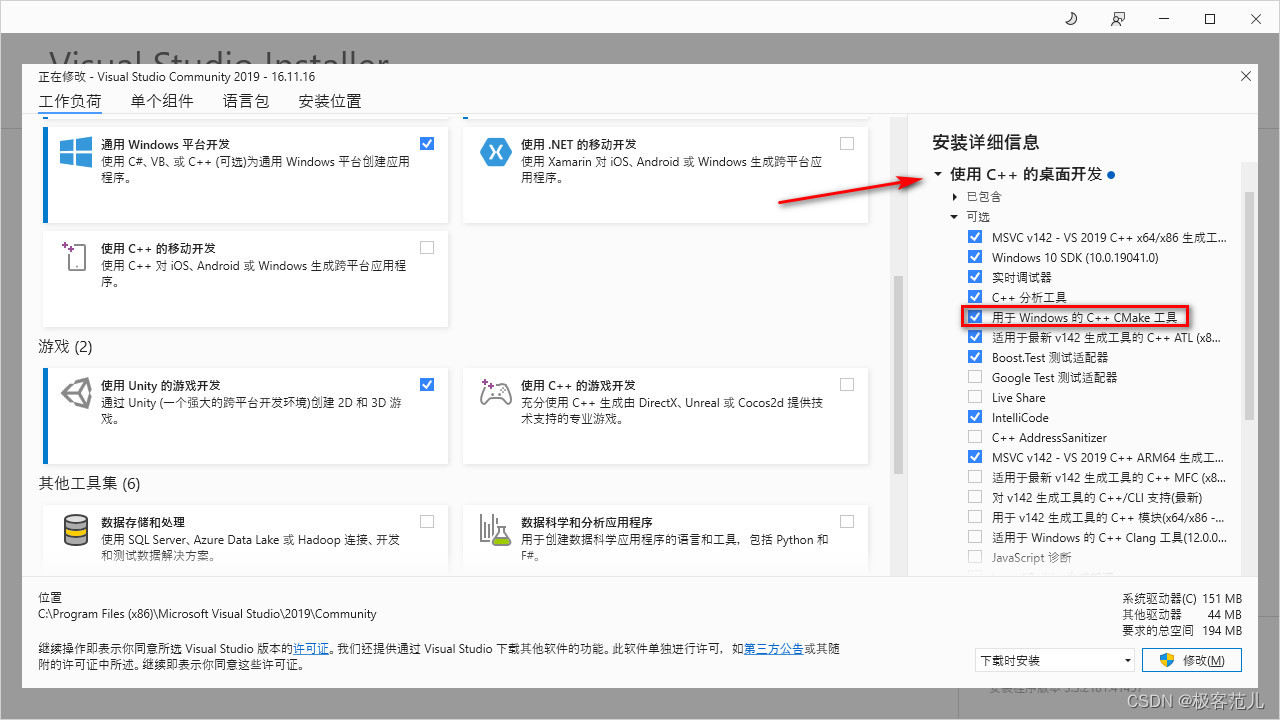Switch to the 安装位置 tab
The height and width of the screenshot is (720, 1280).
pos(330,101)
